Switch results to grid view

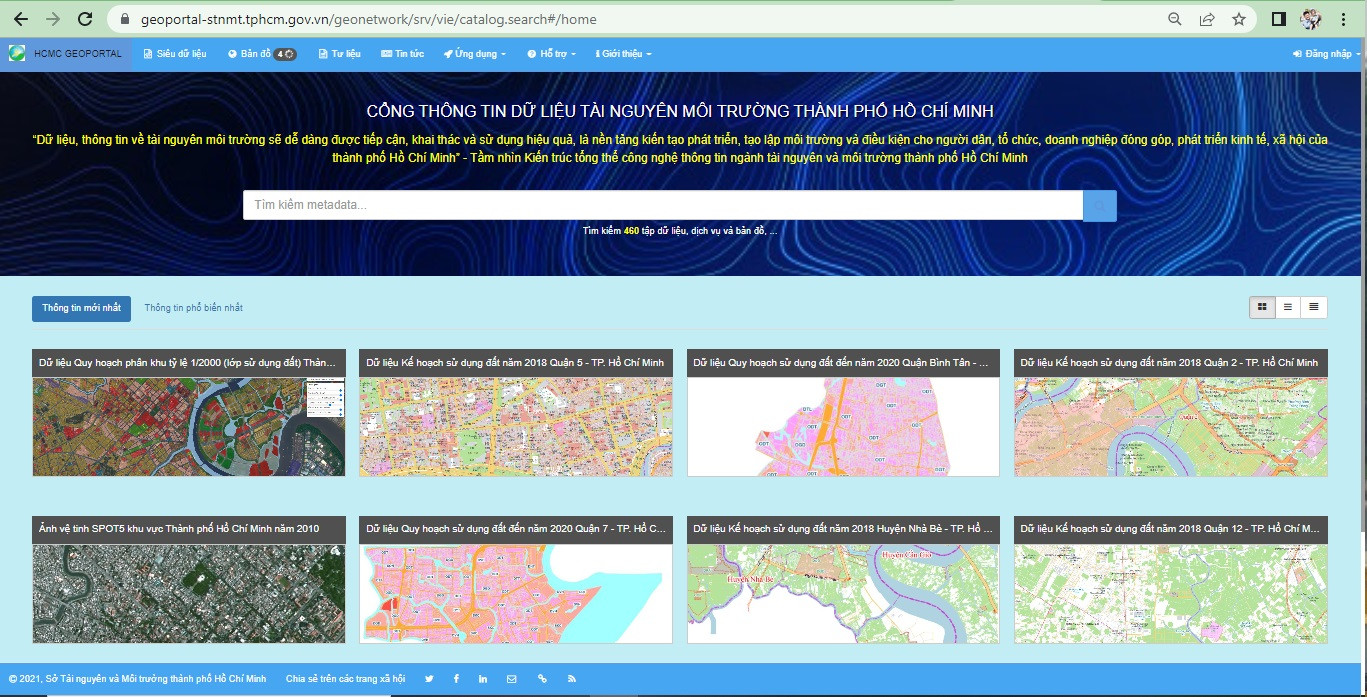coord(1262,307)
